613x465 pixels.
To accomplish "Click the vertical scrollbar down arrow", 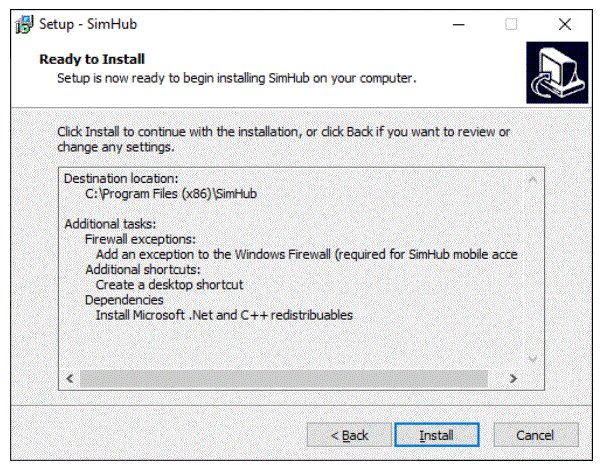I will tap(532, 358).
